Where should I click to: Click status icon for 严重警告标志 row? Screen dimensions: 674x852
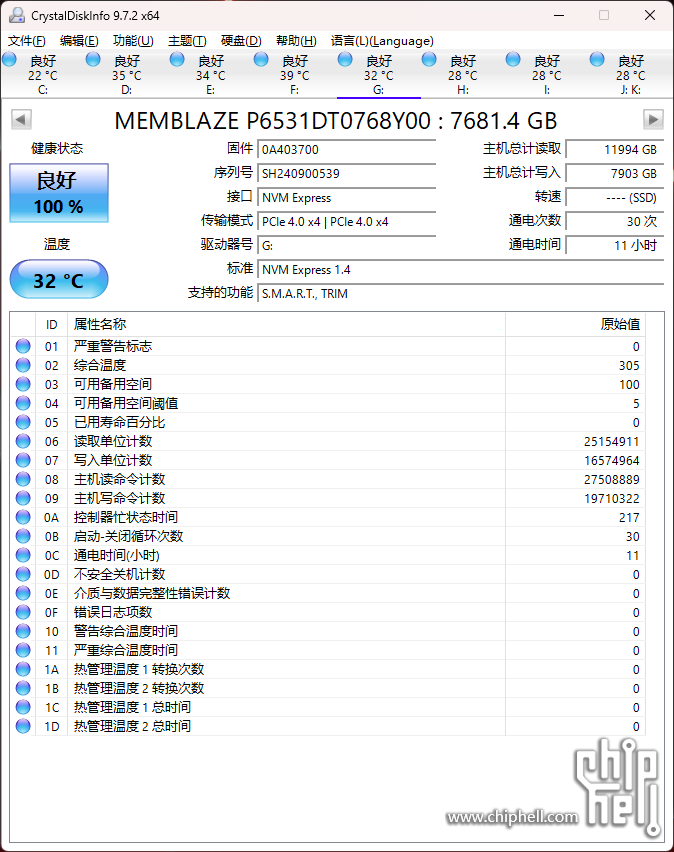pos(23,346)
